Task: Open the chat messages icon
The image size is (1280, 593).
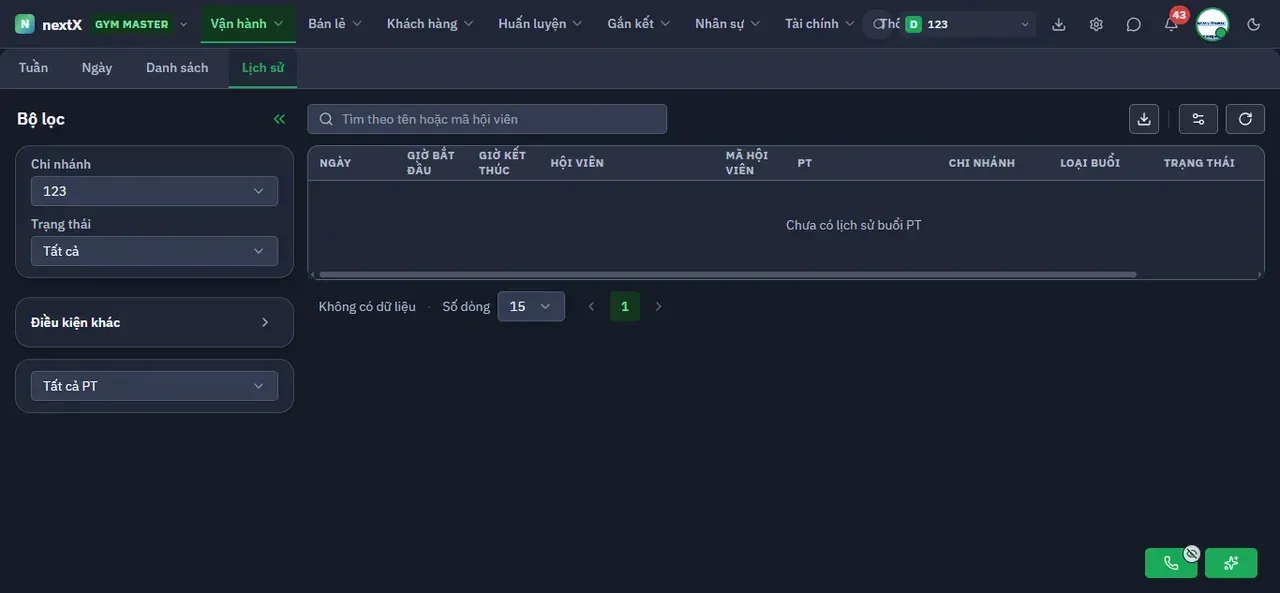Action: 1133,24
